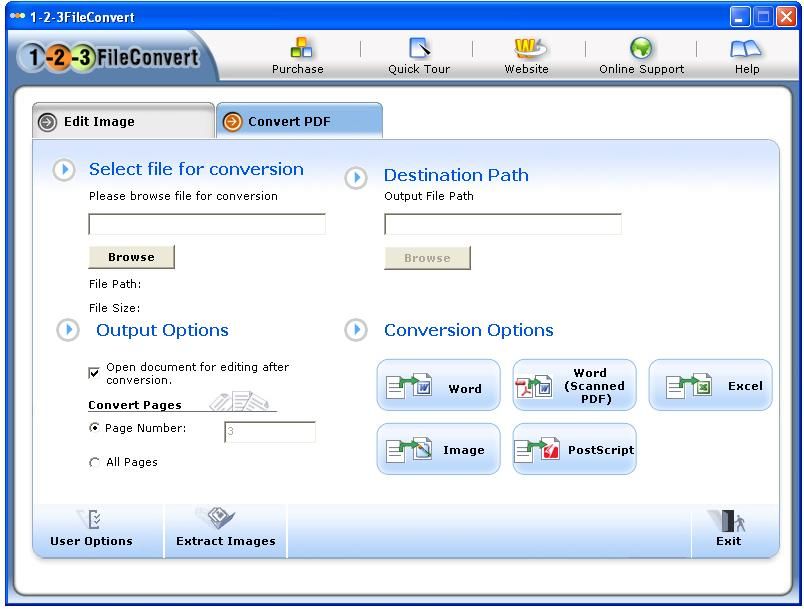Open Extract Images
The height and width of the screenshot is (609, 804).
226,530
